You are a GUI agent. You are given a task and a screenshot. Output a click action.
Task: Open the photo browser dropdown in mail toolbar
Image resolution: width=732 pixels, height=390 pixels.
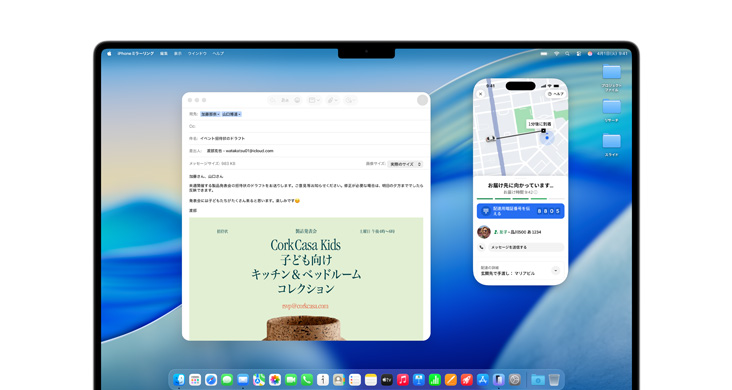click(x=350, y=100)
